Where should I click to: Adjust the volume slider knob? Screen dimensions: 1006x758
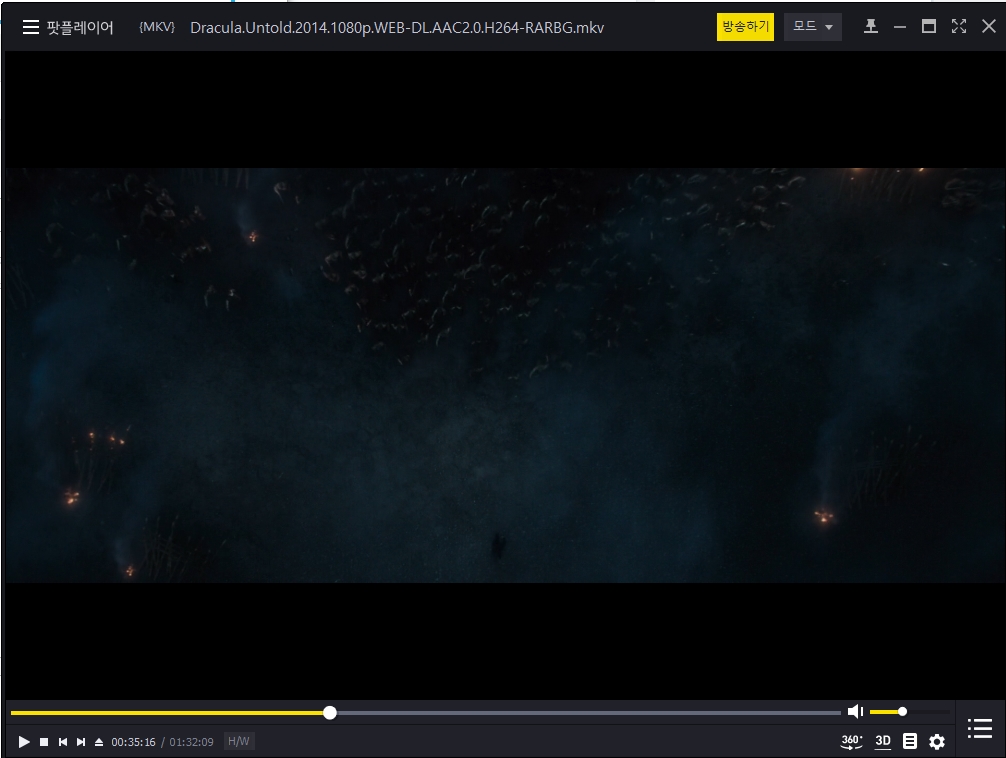point(902,711)
